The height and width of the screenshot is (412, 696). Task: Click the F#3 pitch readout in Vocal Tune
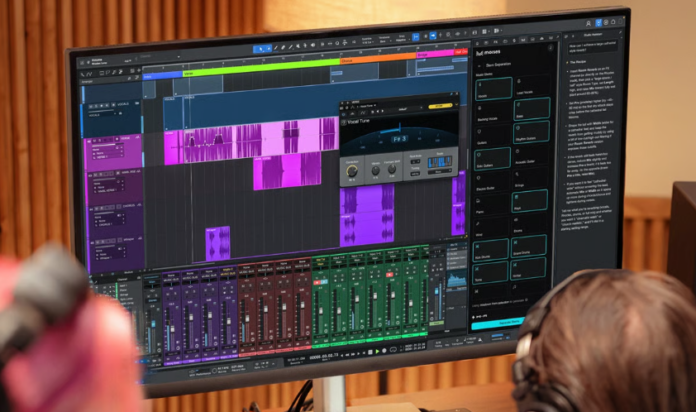[x=398, y=139]
